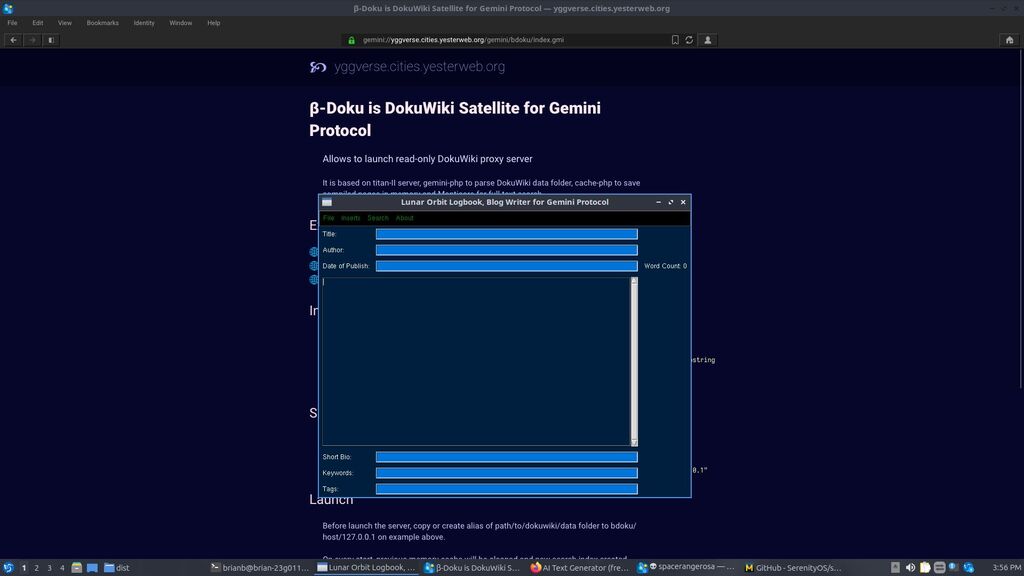Switch to workspace 2 in taskbar
The image size is (1024, 576).
(37, 568)
